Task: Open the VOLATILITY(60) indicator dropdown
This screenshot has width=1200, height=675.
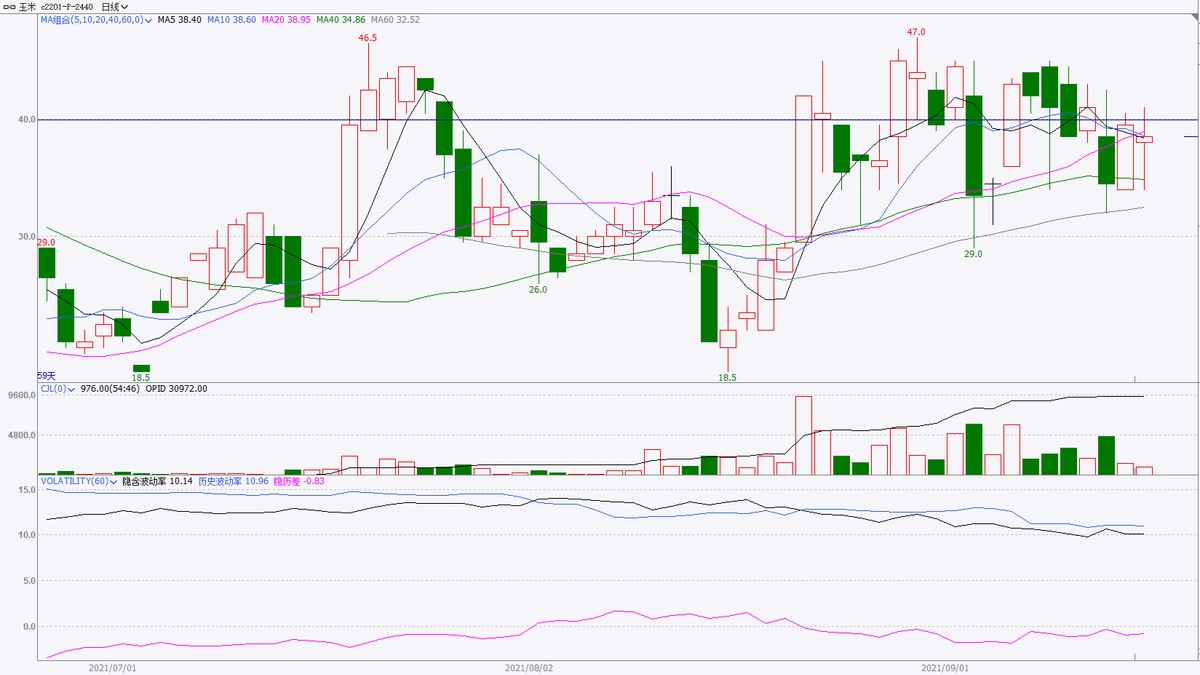Action: (x=80, y=481)
